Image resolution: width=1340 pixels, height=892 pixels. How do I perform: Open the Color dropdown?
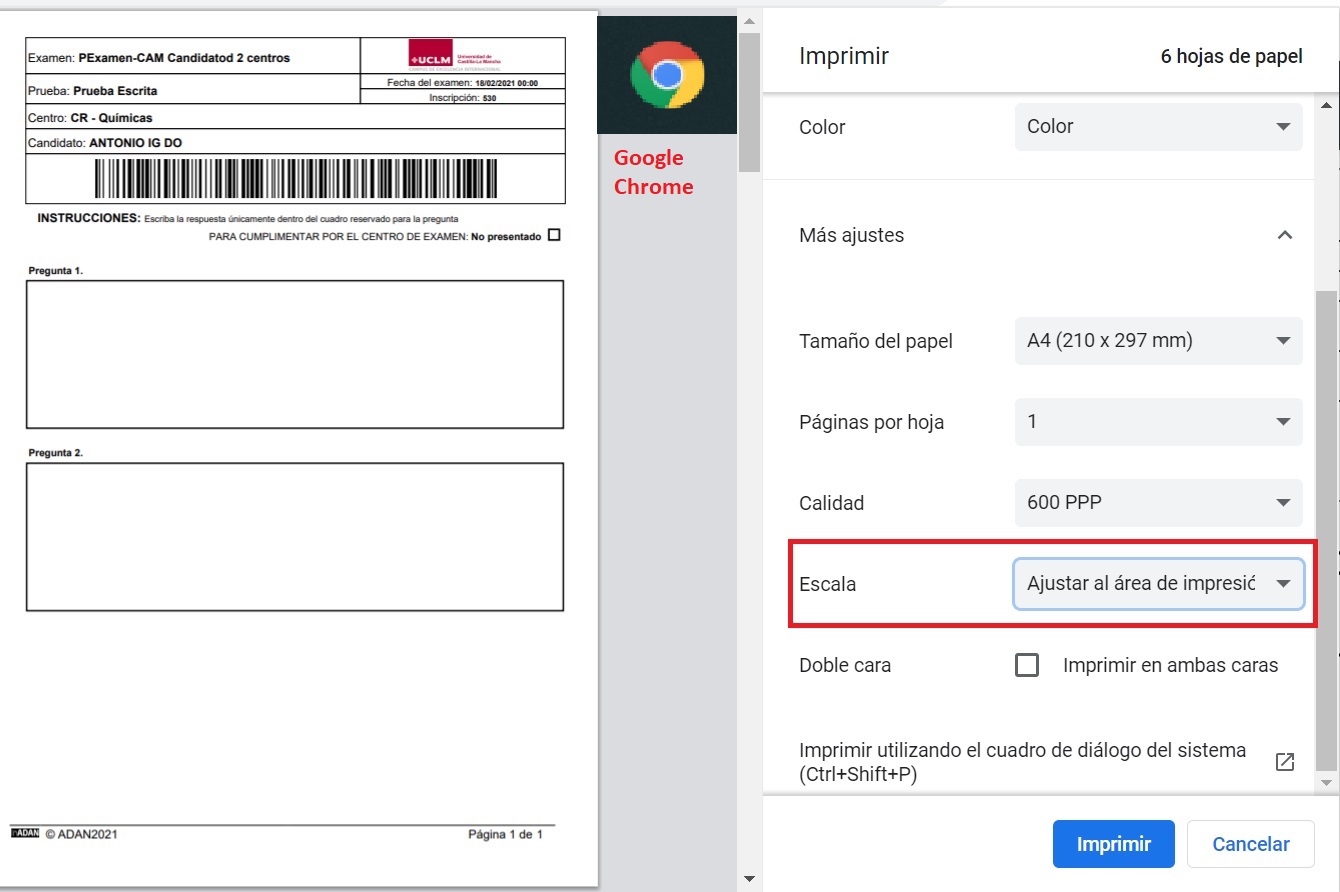coord(1158,127)
